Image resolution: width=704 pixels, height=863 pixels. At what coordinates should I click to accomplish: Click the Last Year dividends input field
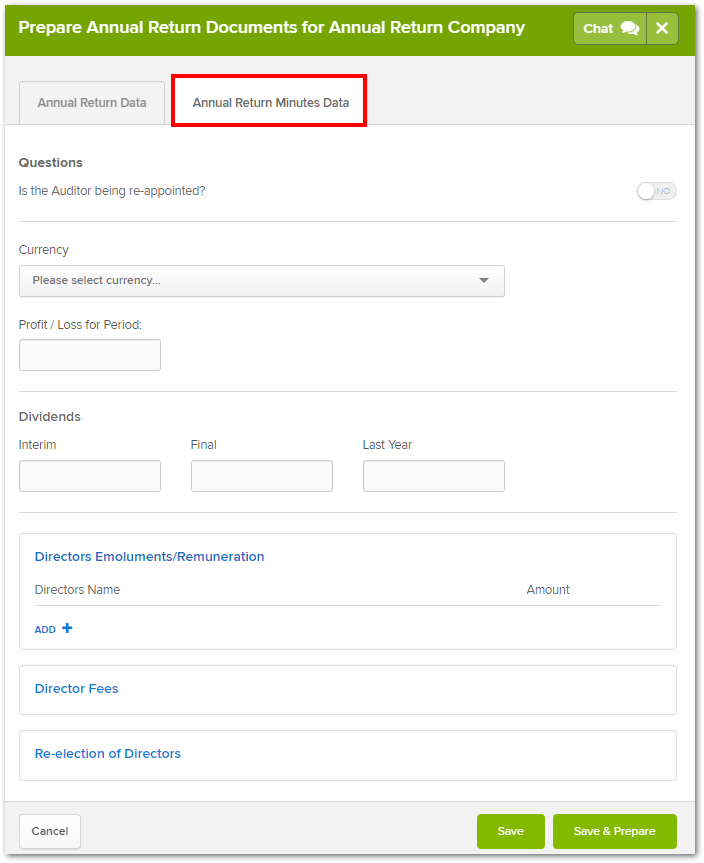click(x=434, y=476)
